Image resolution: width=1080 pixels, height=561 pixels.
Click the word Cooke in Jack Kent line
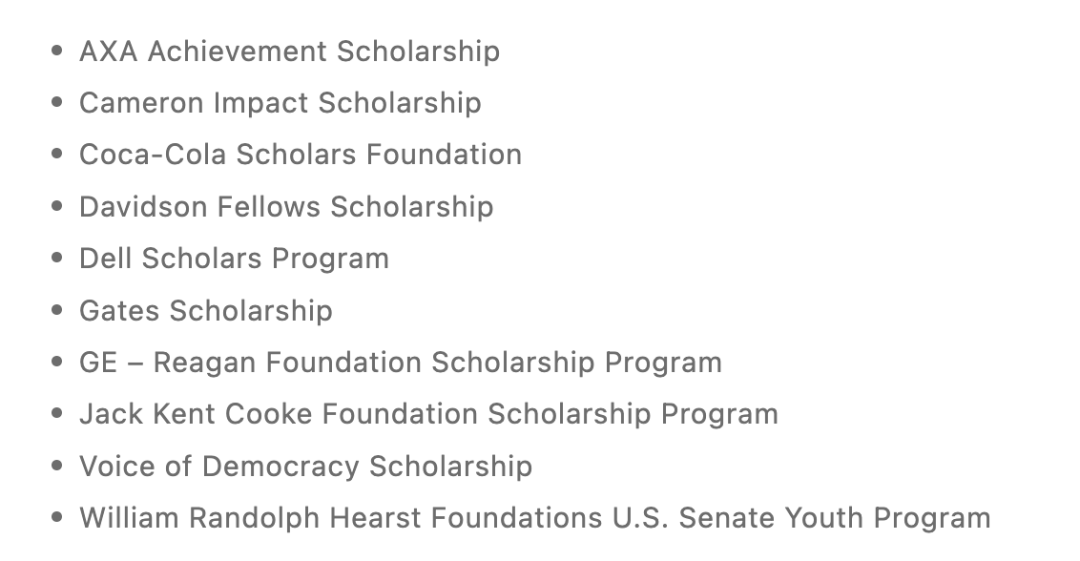(269, 414)
